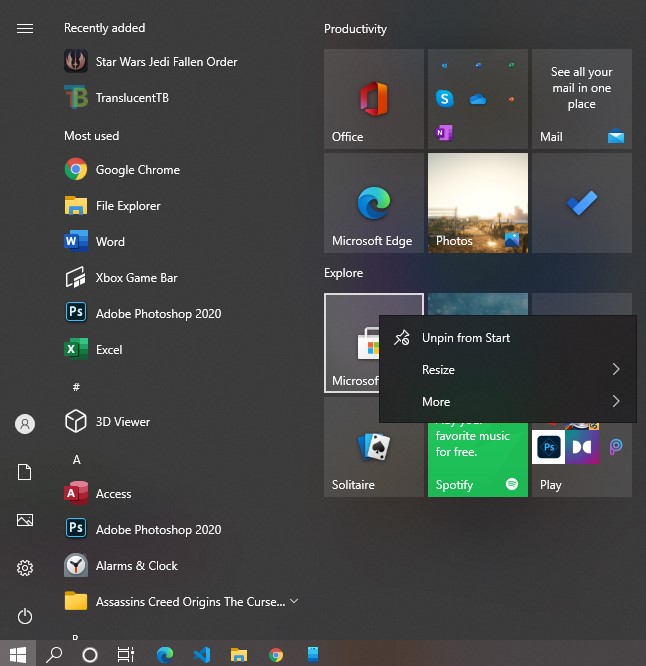Open the More submenu
Viewport: 646px width, 666px height.
point(508,401)
